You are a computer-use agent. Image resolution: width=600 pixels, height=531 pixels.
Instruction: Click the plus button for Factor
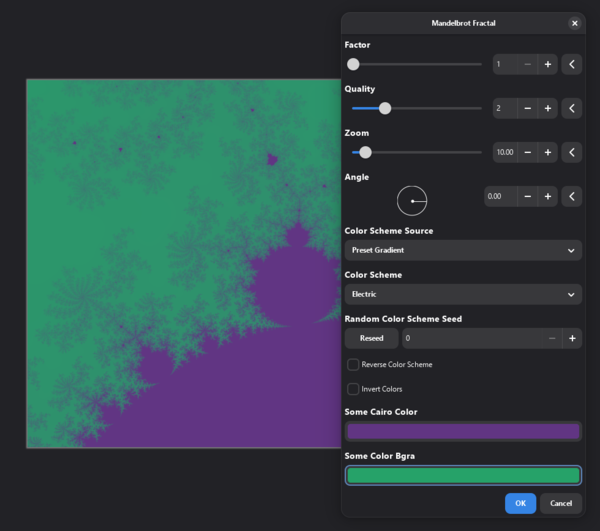548,64
